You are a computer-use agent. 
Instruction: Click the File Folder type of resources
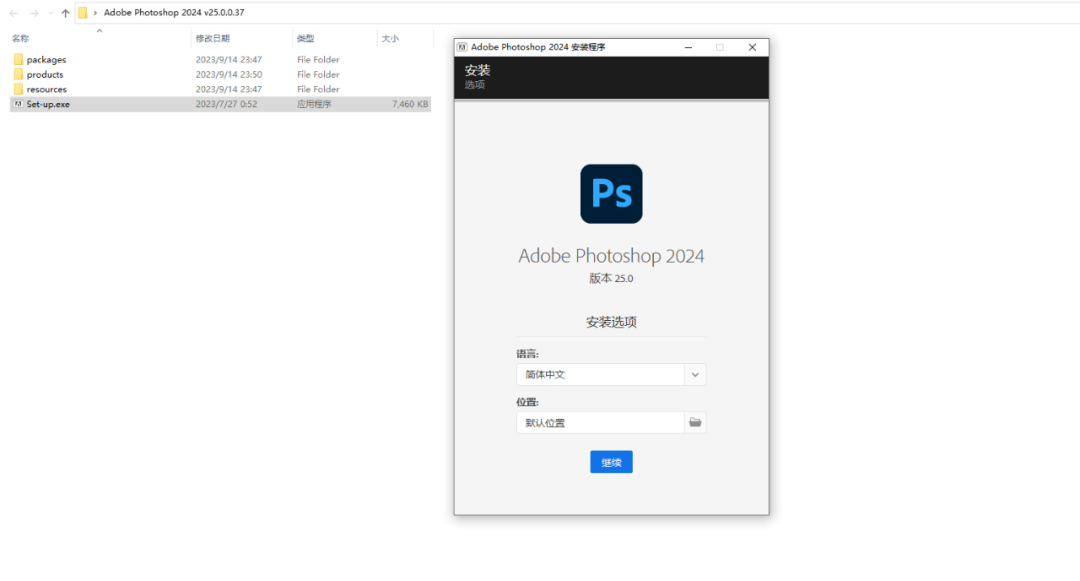318,89
